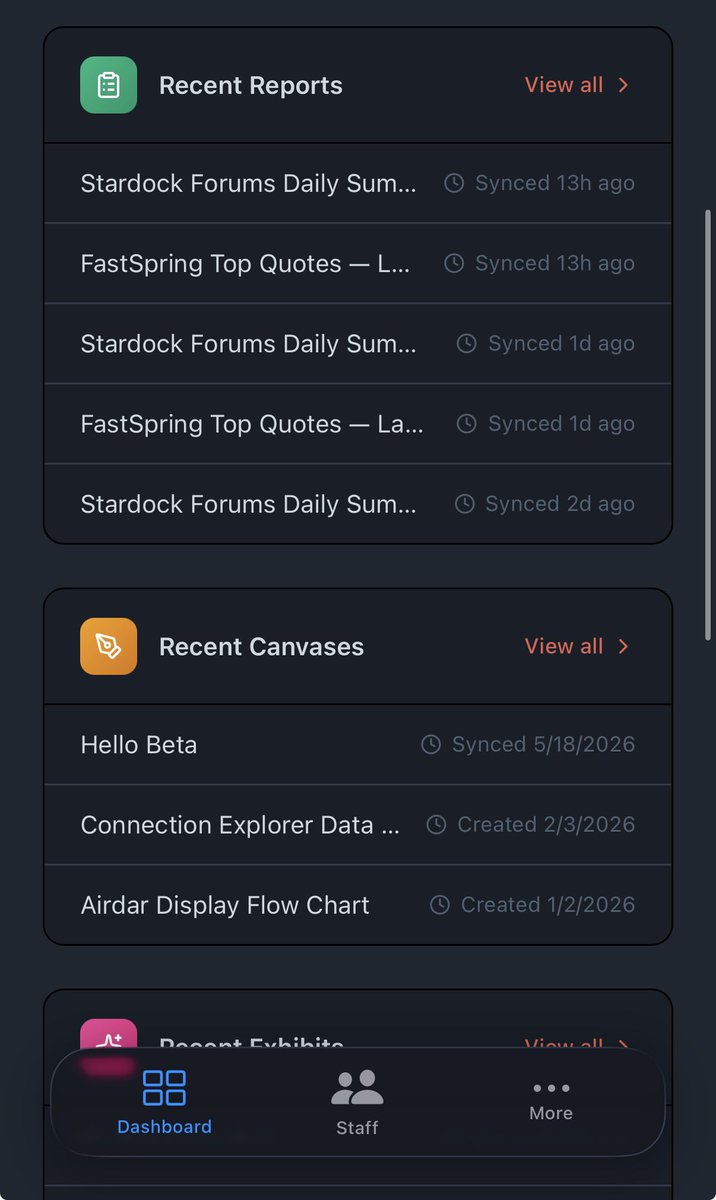Open Airdar Display Flow Chart canvas

click(x=358, y=905)
